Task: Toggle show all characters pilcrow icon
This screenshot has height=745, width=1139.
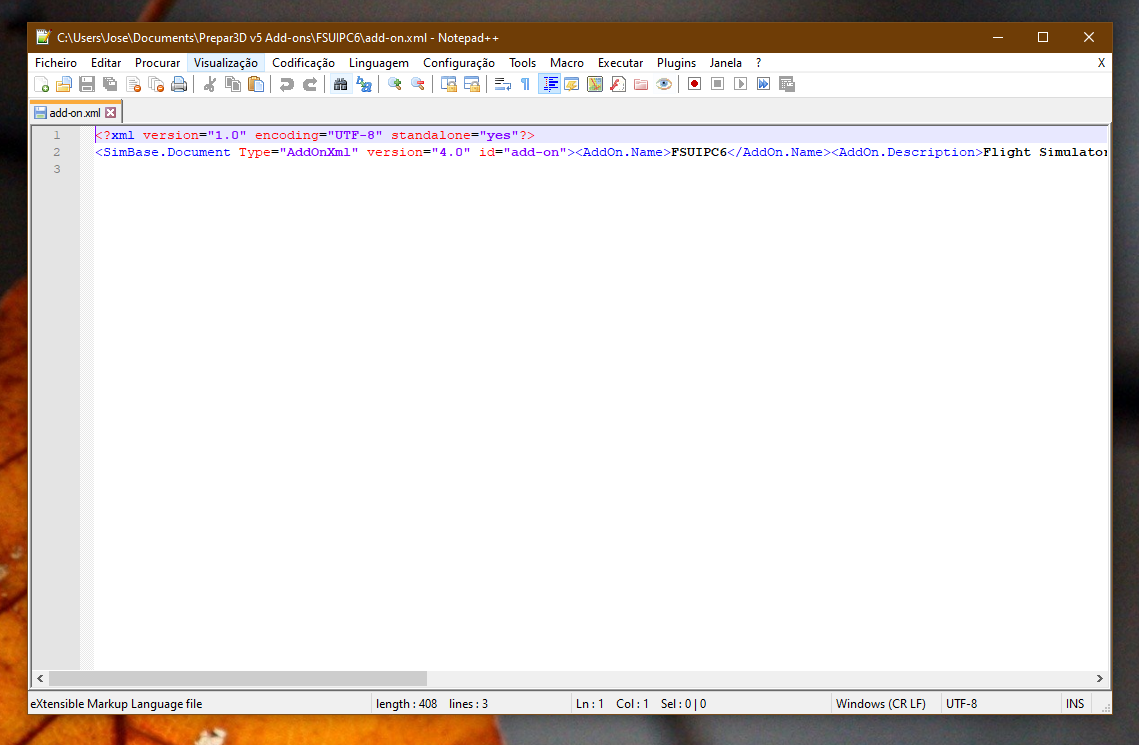Action: click(x=526, y=84)
